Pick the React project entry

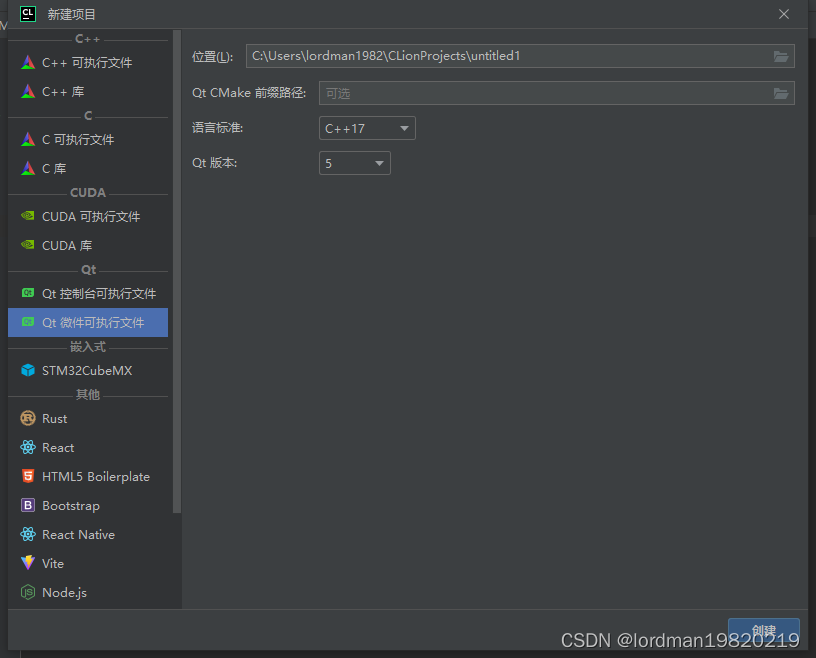[88, 447]
